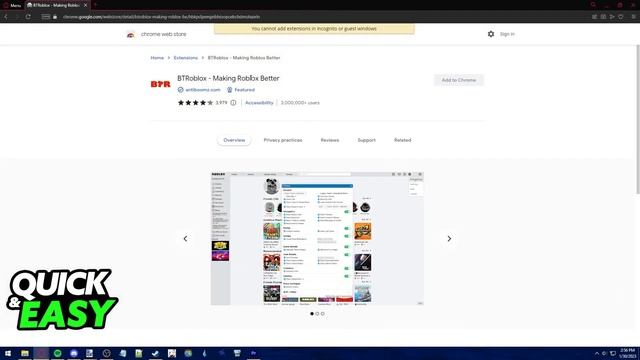Image resolution: width=640 pixels, height=360 pixels.
Task: Open Discord from the taskbar
Action: [x=74, y=353]
